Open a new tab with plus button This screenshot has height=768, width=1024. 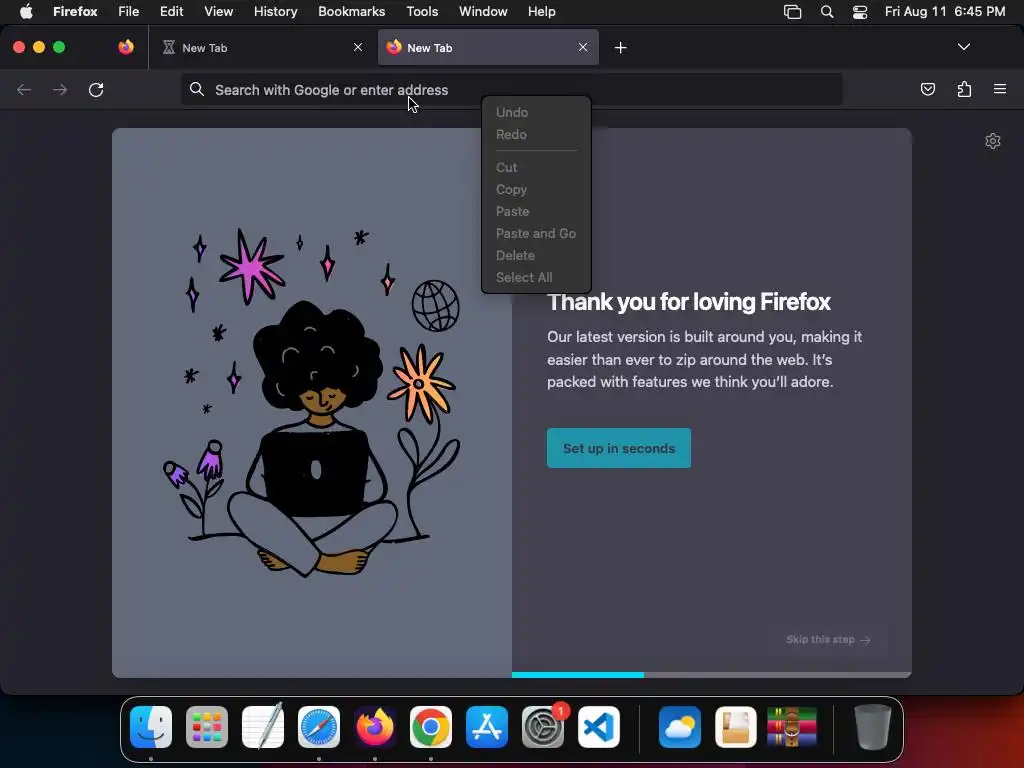pyautogui.click(x=620, y=48)
